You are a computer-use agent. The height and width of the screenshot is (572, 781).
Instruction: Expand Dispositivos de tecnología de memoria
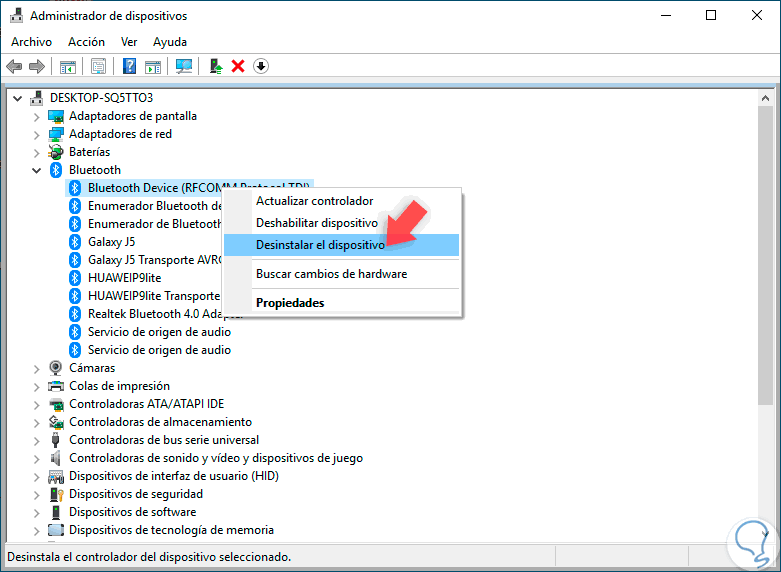[x=36, y=531]
